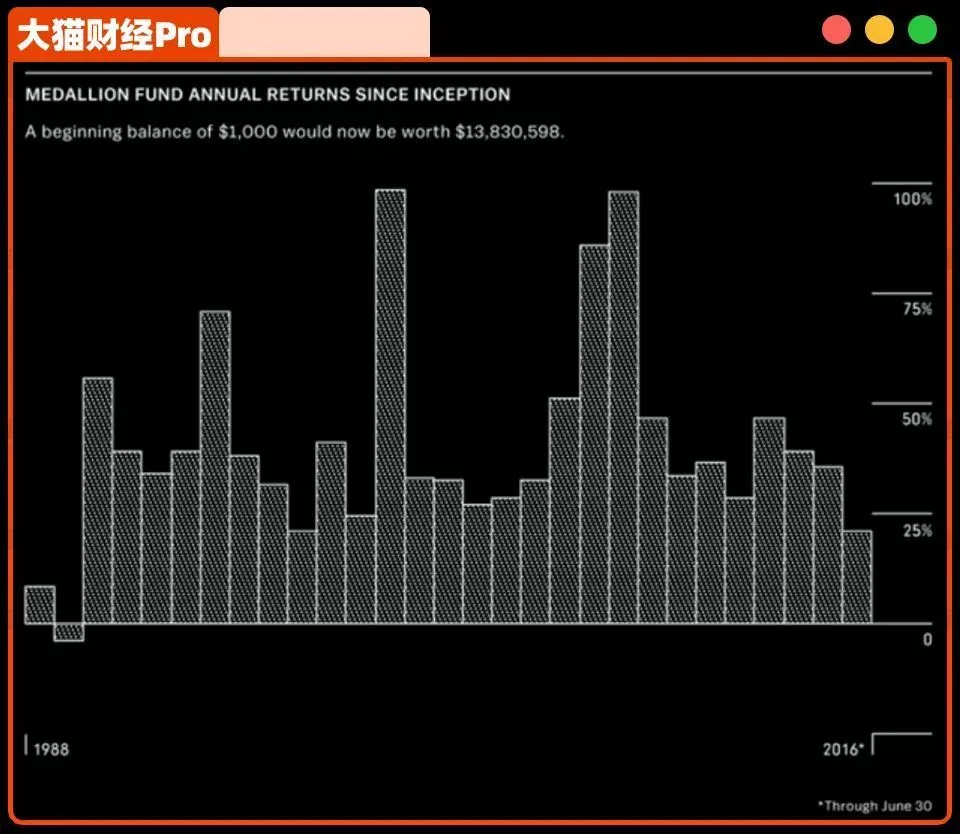This screenshot has height=834, width=960.
Task: Click the first small bar for 1988
Action: pyautogui.click(x=39, y=604)
